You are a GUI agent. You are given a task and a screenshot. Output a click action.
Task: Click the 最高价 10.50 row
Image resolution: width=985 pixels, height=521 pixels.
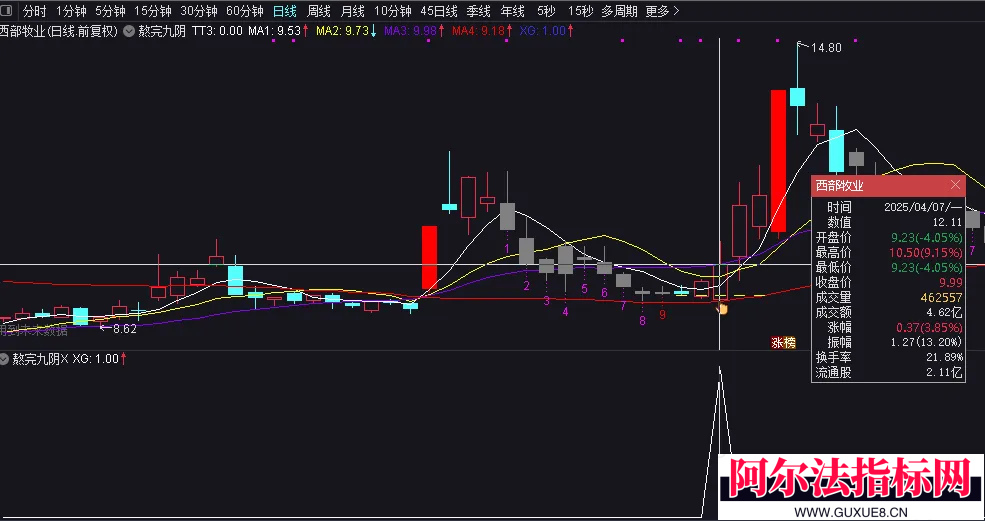point(888,253)
